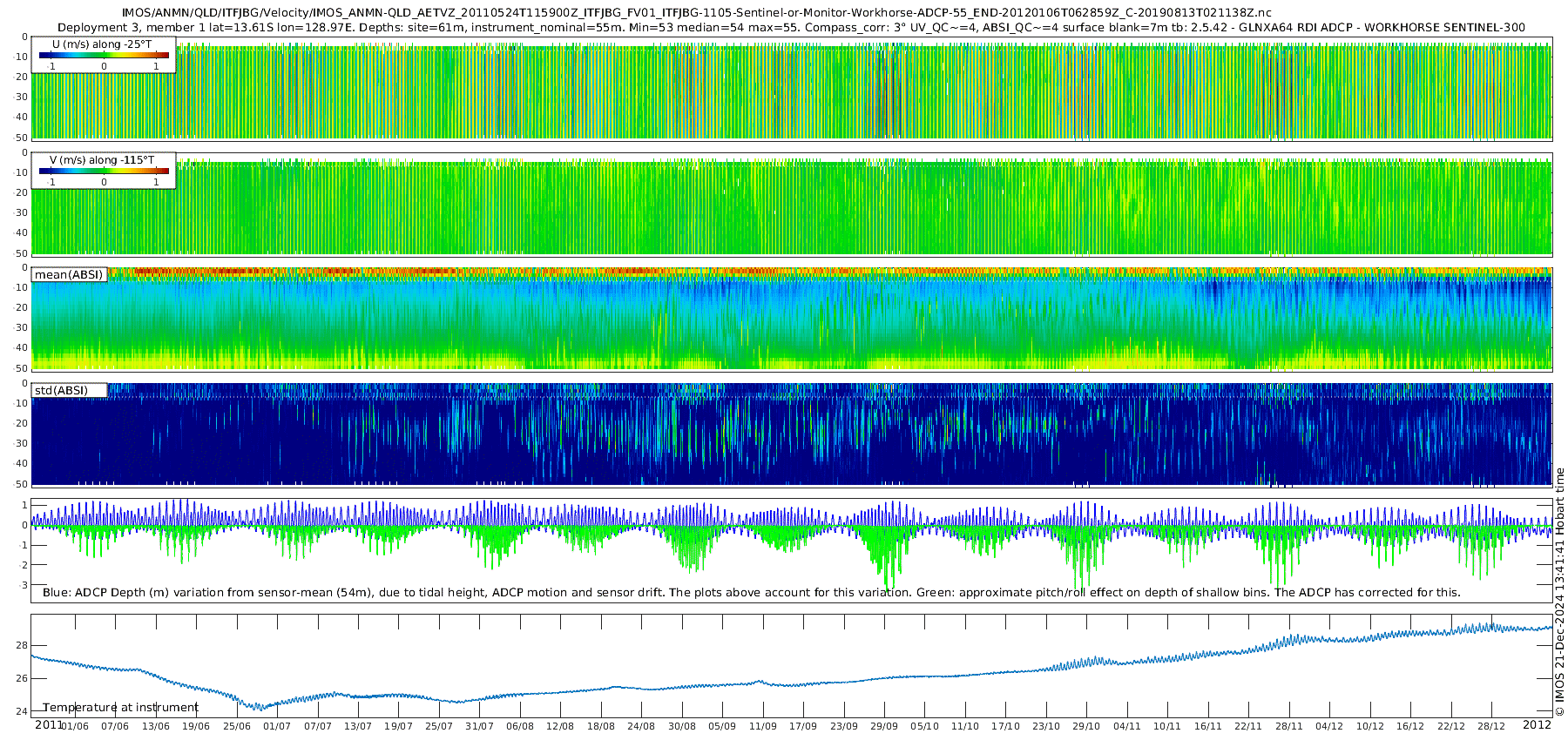Click the 28 tick on temperature axis
The width and height of the screenshot is (1568, 740).
coord(21,645)
